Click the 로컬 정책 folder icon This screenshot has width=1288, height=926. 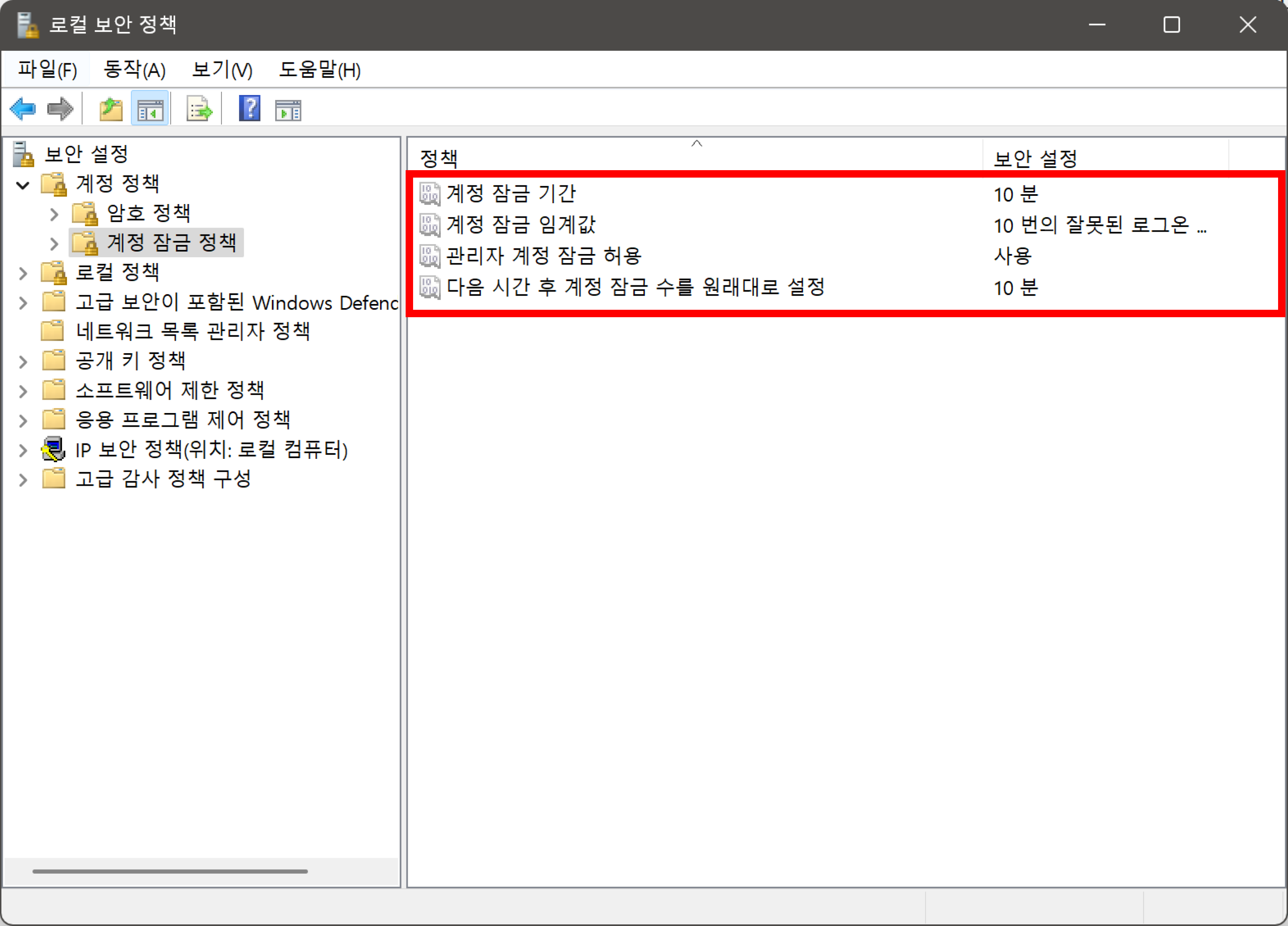pos(54,273)
